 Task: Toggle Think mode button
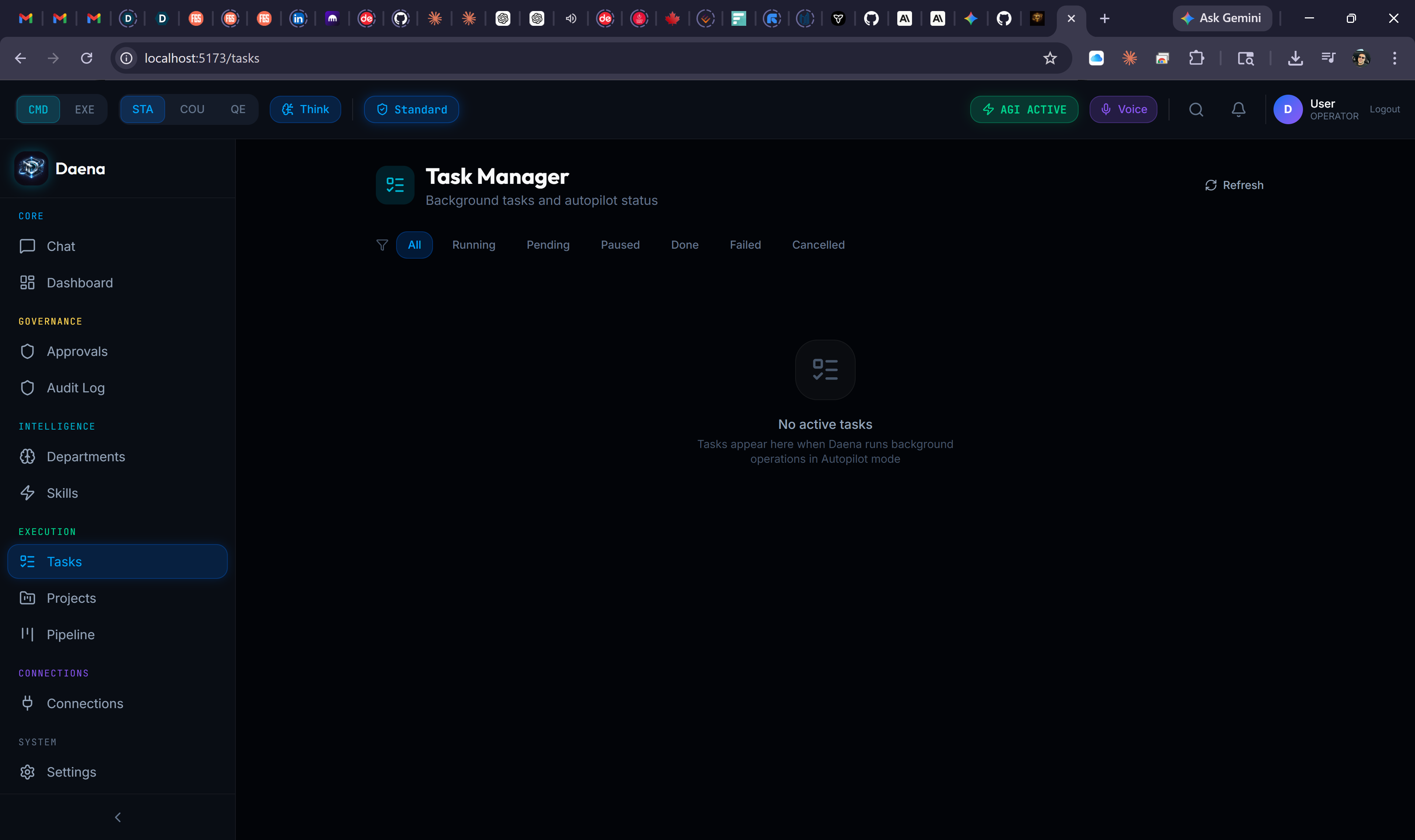305,109
